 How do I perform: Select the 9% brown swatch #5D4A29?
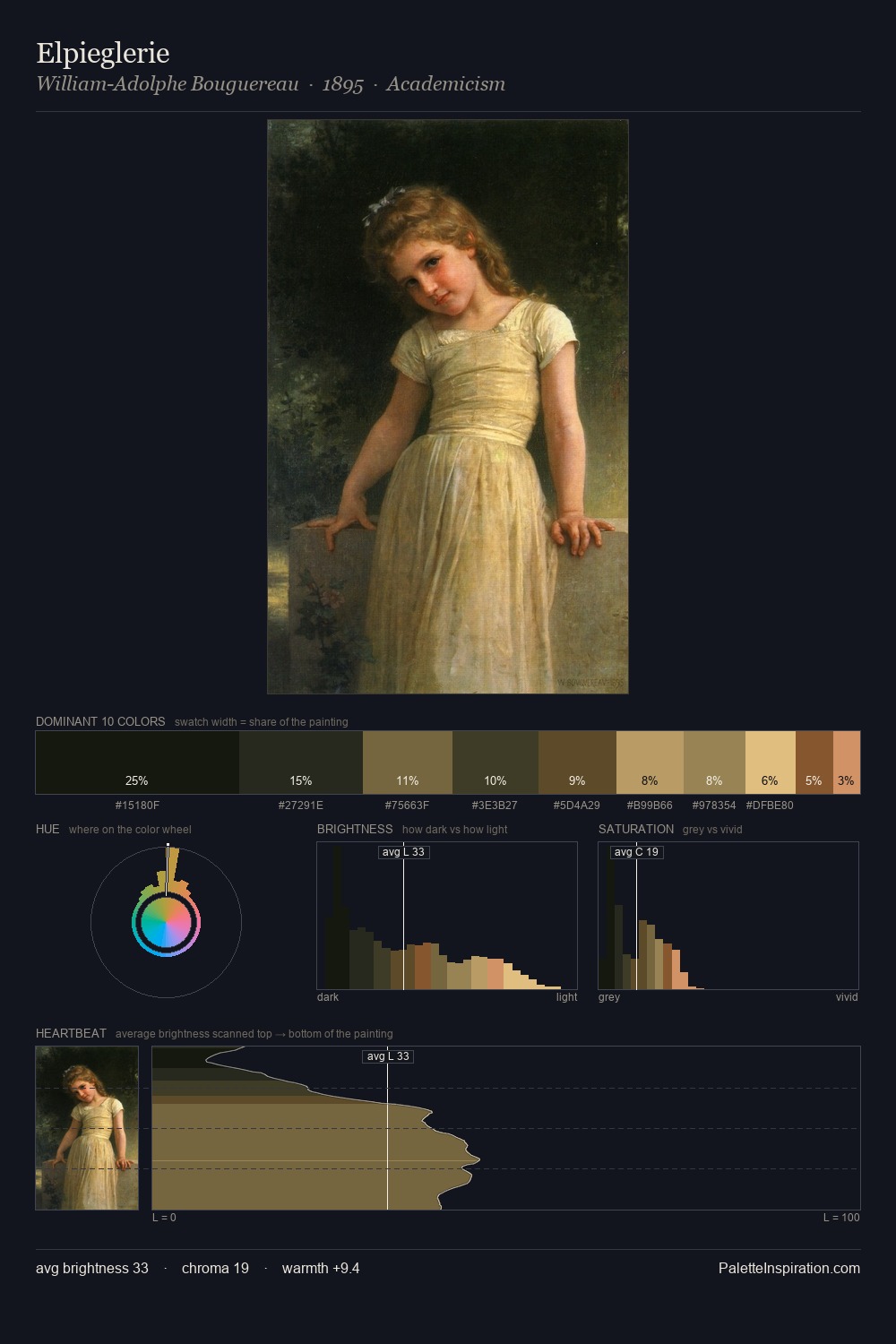point(577,762)
